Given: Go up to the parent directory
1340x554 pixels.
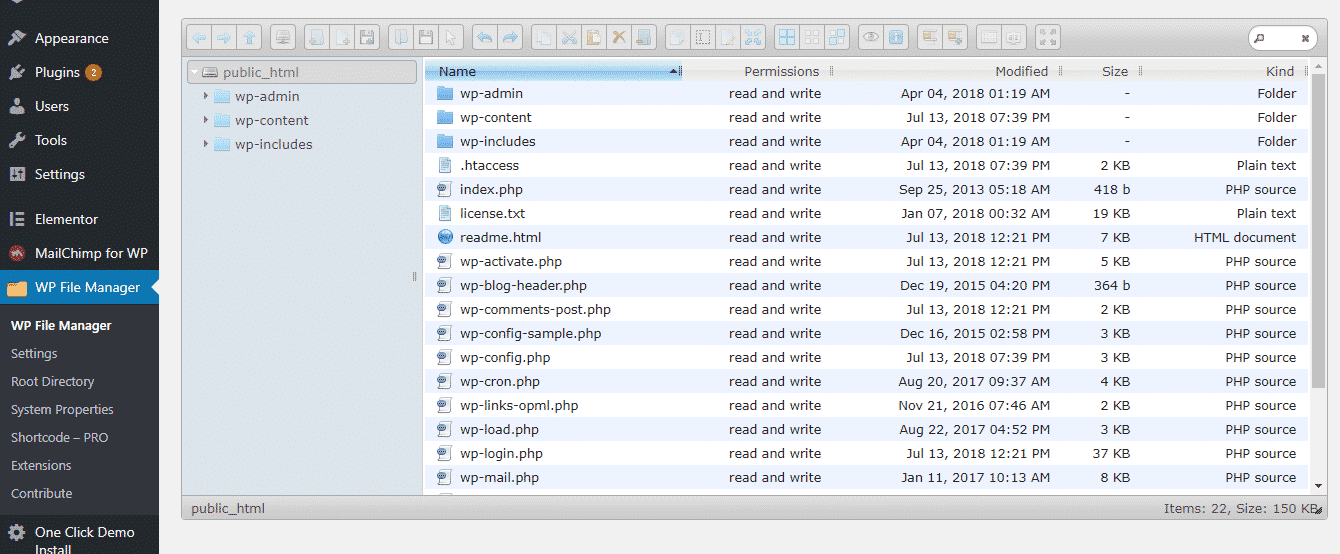Looking at the screenshot, I should [249, 38].
